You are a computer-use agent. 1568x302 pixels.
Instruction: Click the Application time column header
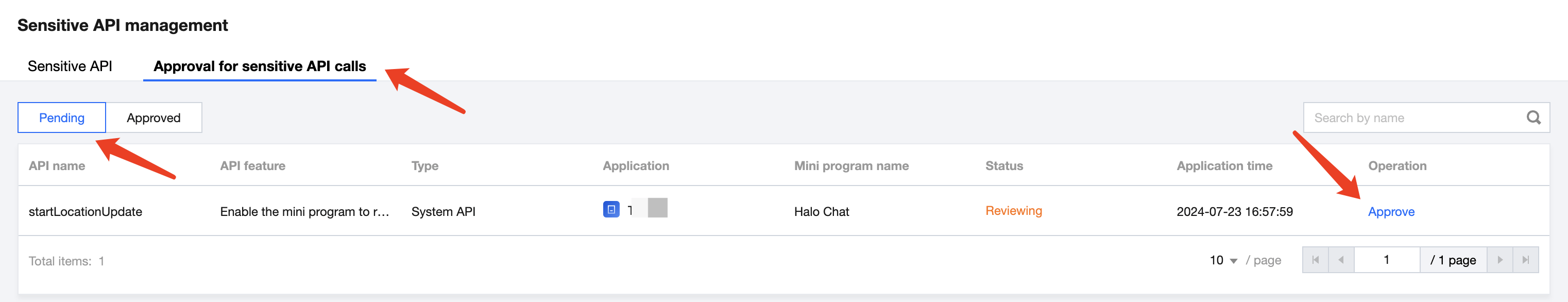1224,165
